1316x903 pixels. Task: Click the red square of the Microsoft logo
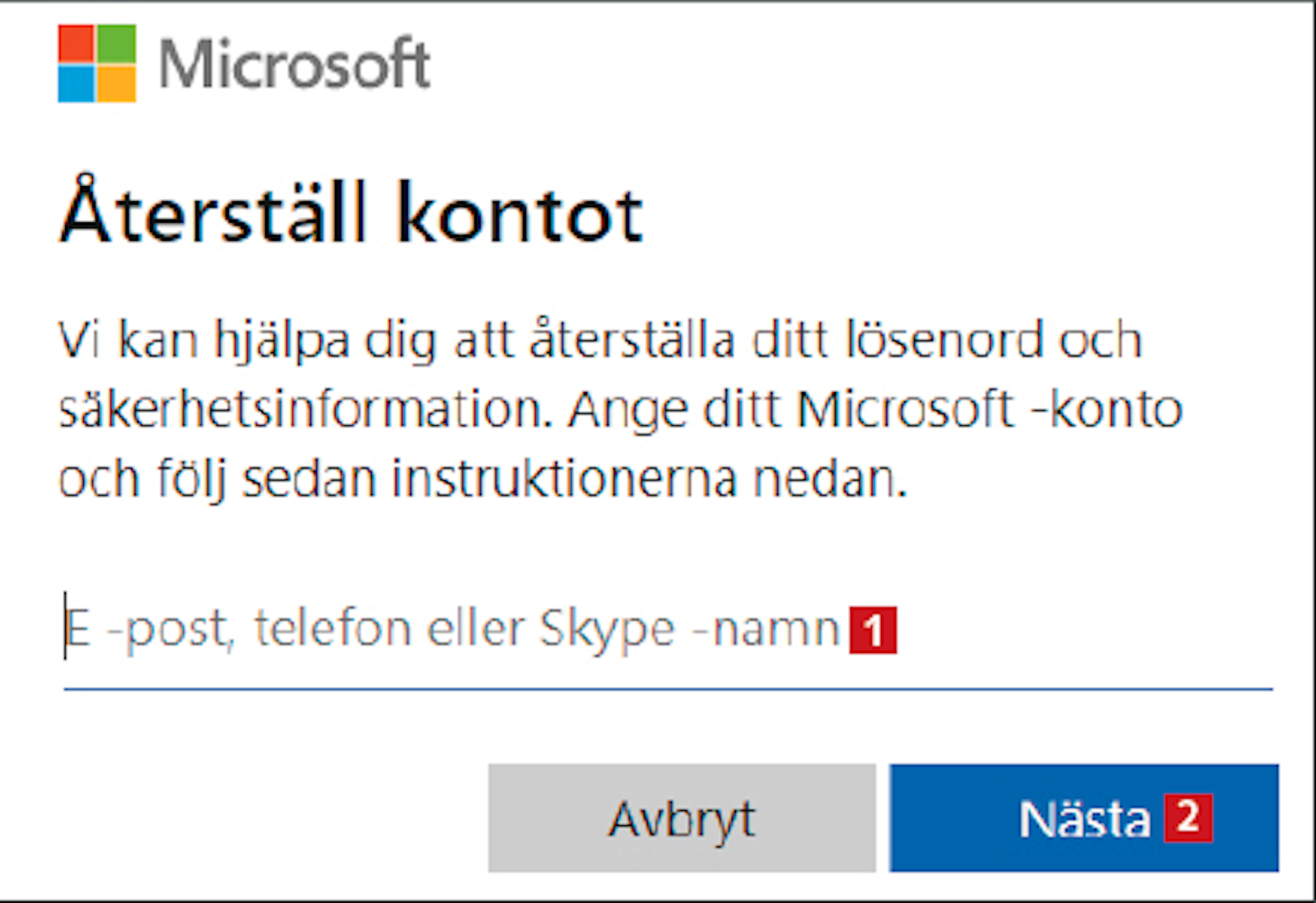[76, 43]
